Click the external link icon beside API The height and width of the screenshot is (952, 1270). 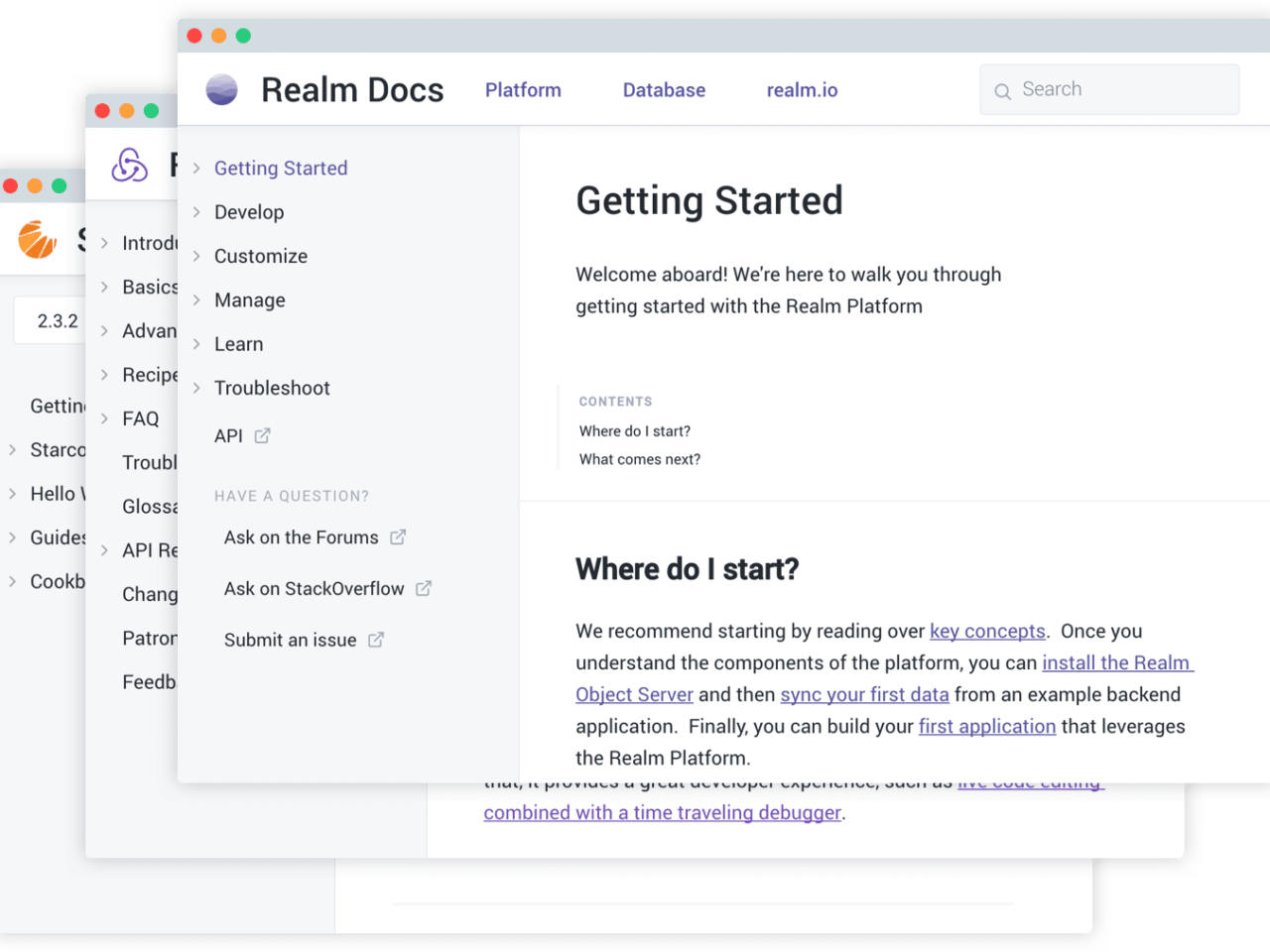click(x=262, y=435)
